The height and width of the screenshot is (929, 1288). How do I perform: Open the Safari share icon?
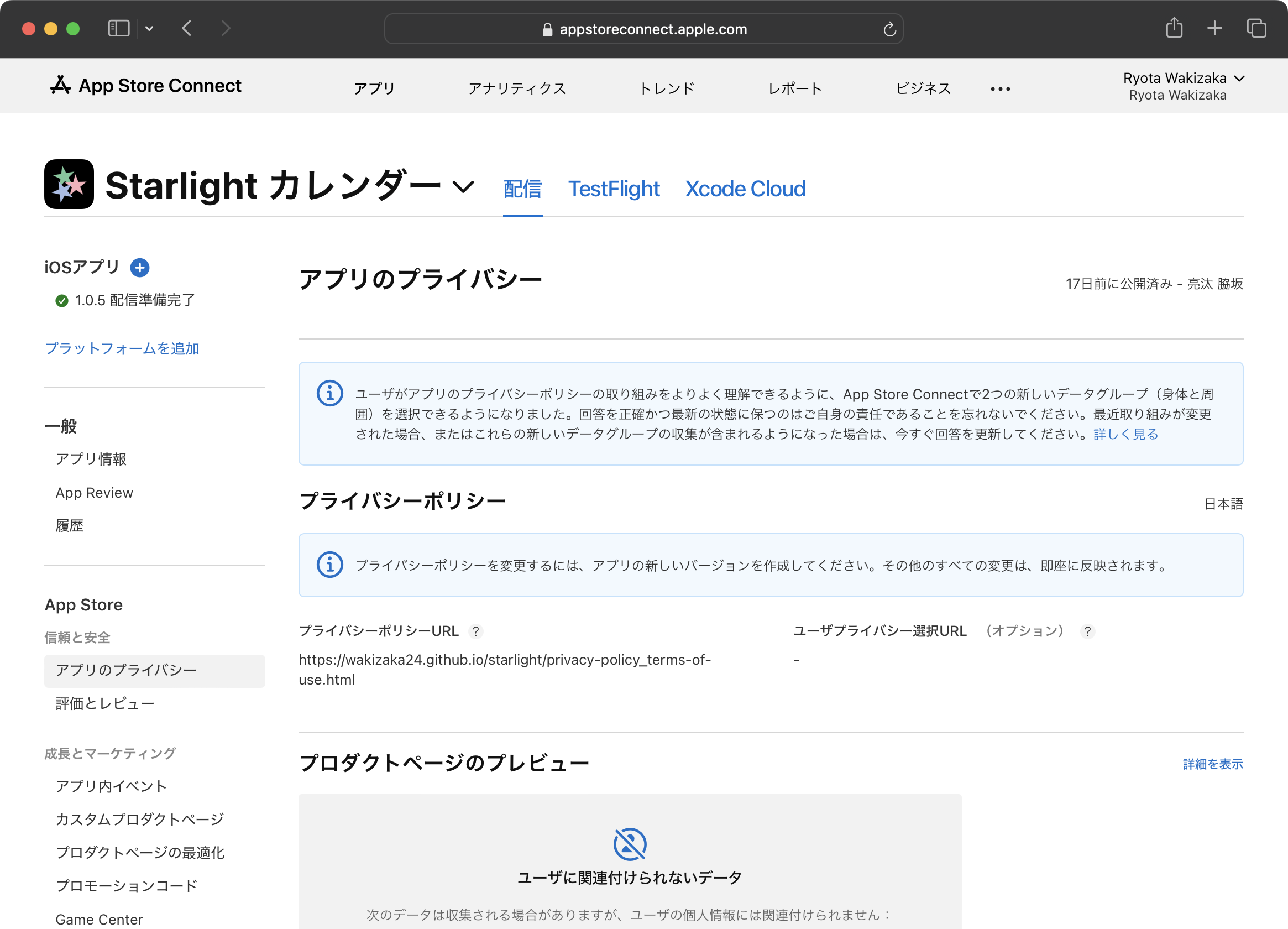(x=1174, y=28)
